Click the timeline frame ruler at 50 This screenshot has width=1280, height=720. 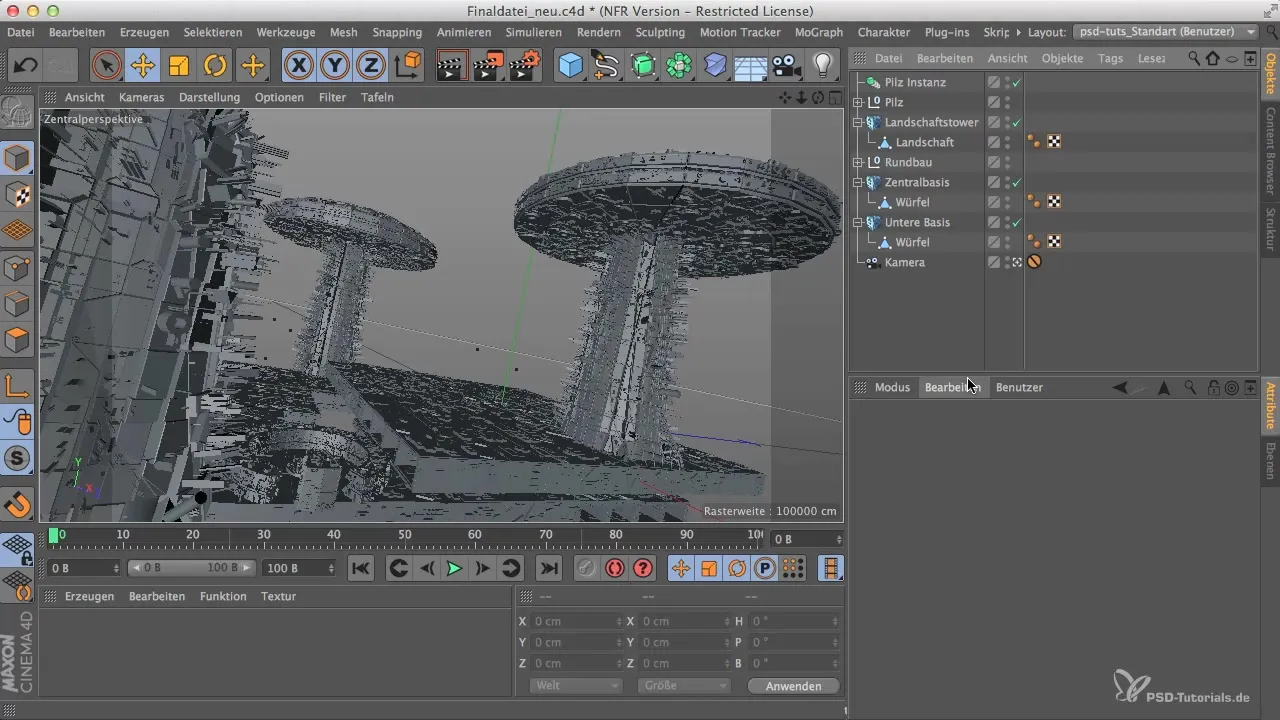(405, 537)
